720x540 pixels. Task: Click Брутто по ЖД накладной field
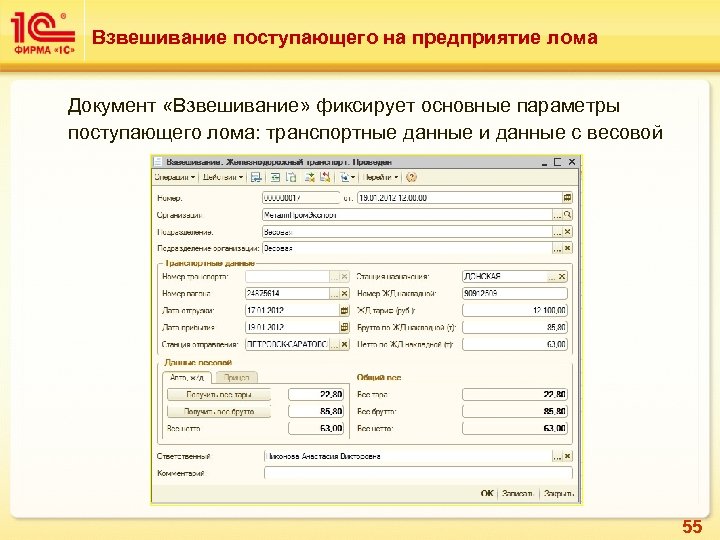click(x=515, y=327)
